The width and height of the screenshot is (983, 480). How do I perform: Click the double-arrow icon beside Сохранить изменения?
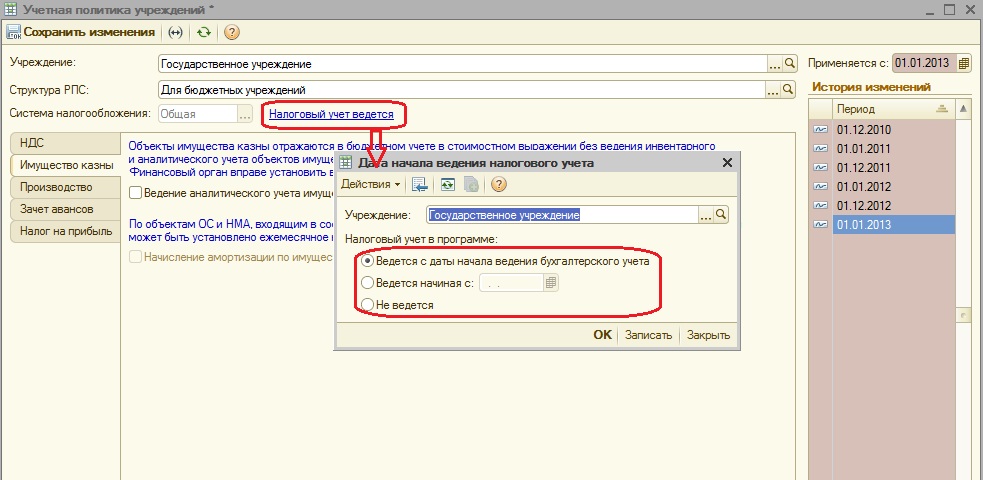pos(175,32)
